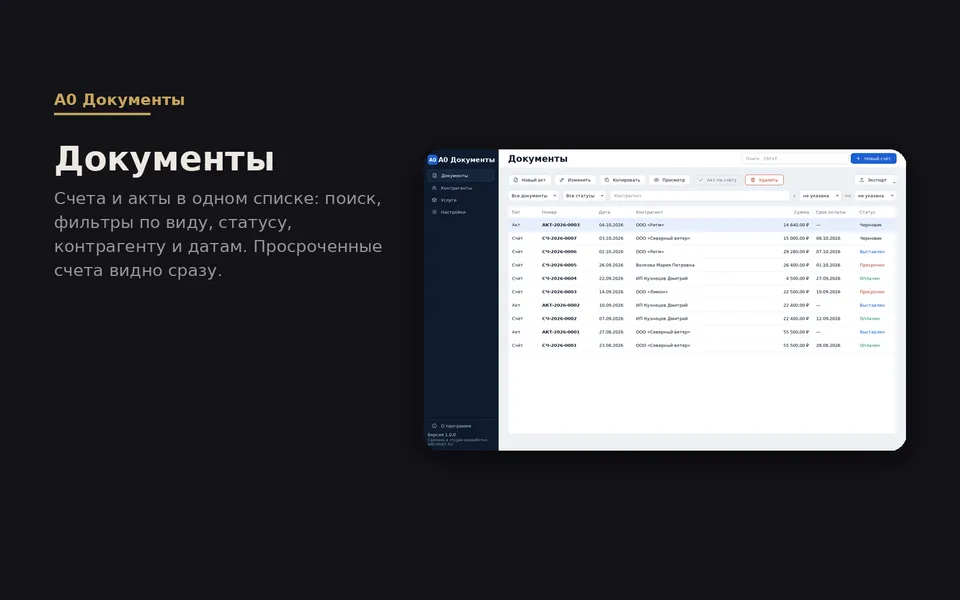960x600 pixels.
Task: Open the start date не указана picker
Action: pos(820,196)
